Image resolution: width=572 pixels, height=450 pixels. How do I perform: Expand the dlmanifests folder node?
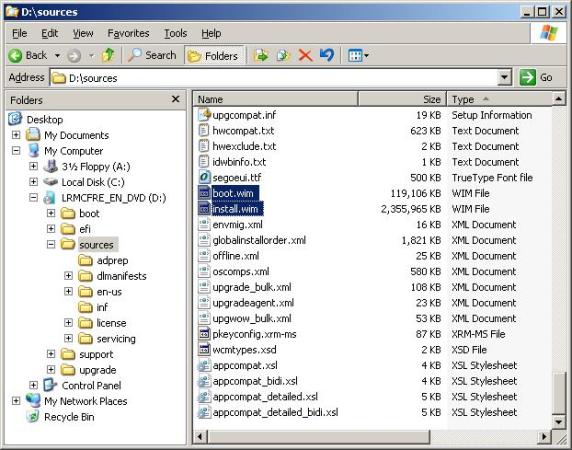(x=68, y=276)
